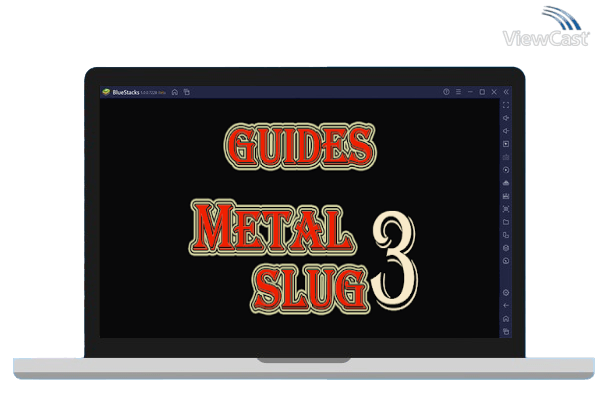The width and height of the screenshot is (602, 414).
Task: Close the BlueStacks window
Action: coord(494,92)
